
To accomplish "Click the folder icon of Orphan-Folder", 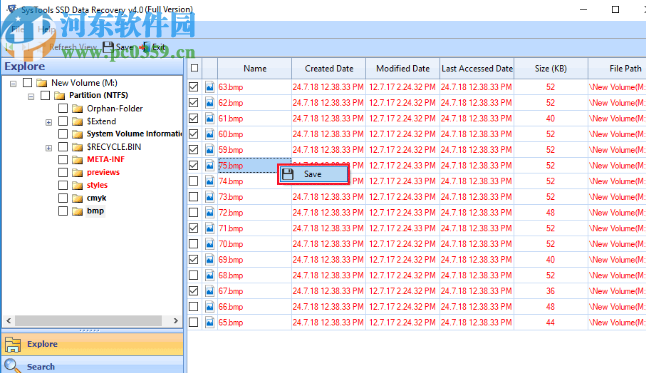I will [x=77, y=108].
